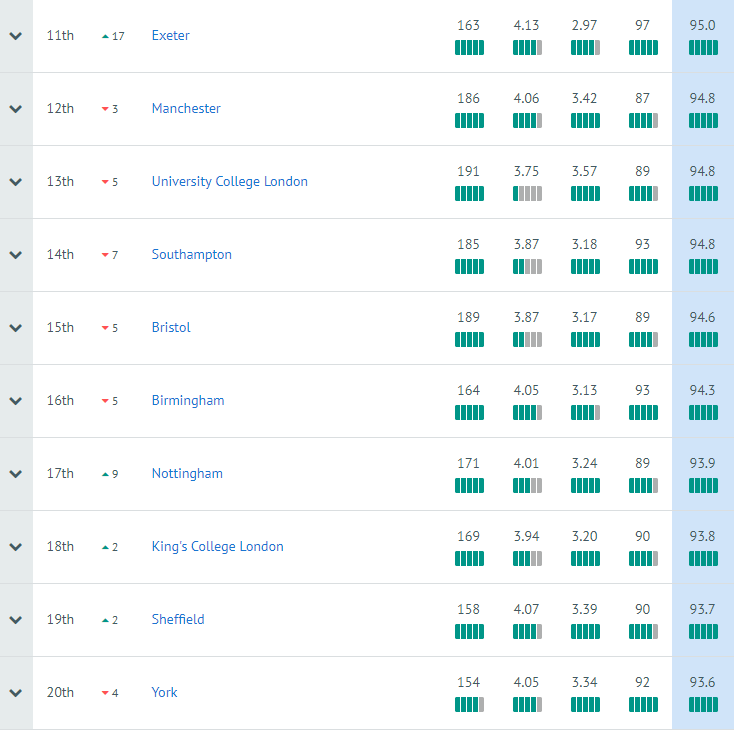Image resolution: width=734 pixels, height=730 pixels.
Task: Expand the Bristol row chevron
Action: click(16, 328)
